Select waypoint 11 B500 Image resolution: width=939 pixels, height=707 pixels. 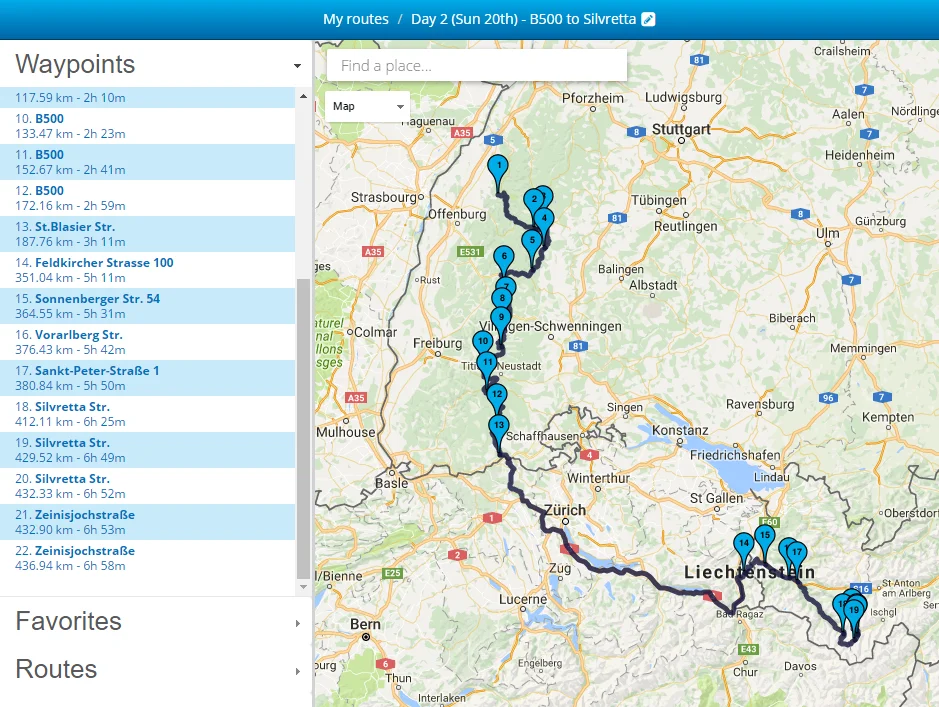(x=147, y=162)
